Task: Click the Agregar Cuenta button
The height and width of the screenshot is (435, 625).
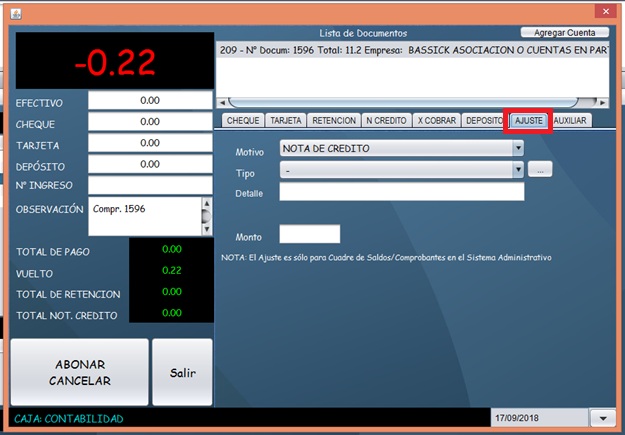Action: [x=564, y=33]
